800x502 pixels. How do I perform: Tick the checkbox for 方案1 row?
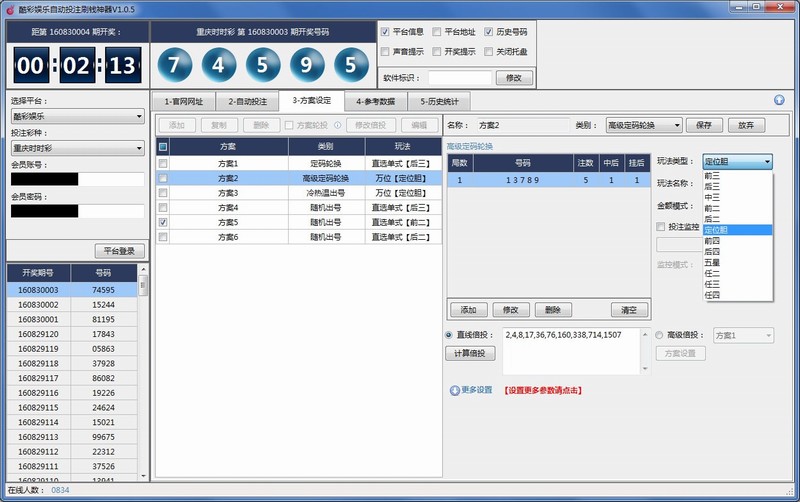pyautogui.click(x=163, y=163)
